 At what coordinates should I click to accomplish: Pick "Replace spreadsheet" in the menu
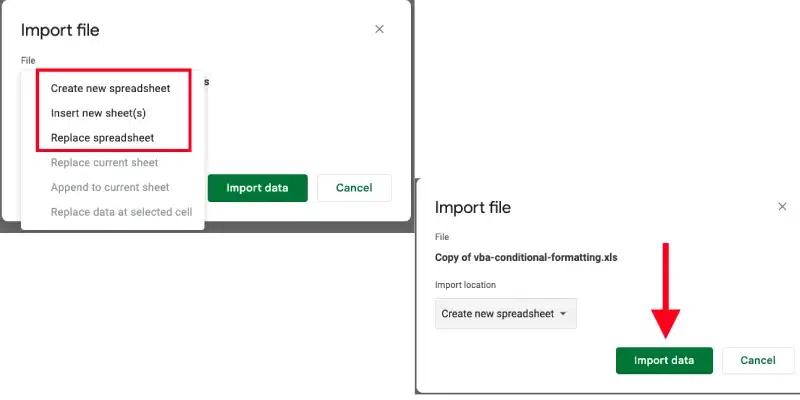click(102, 137)
